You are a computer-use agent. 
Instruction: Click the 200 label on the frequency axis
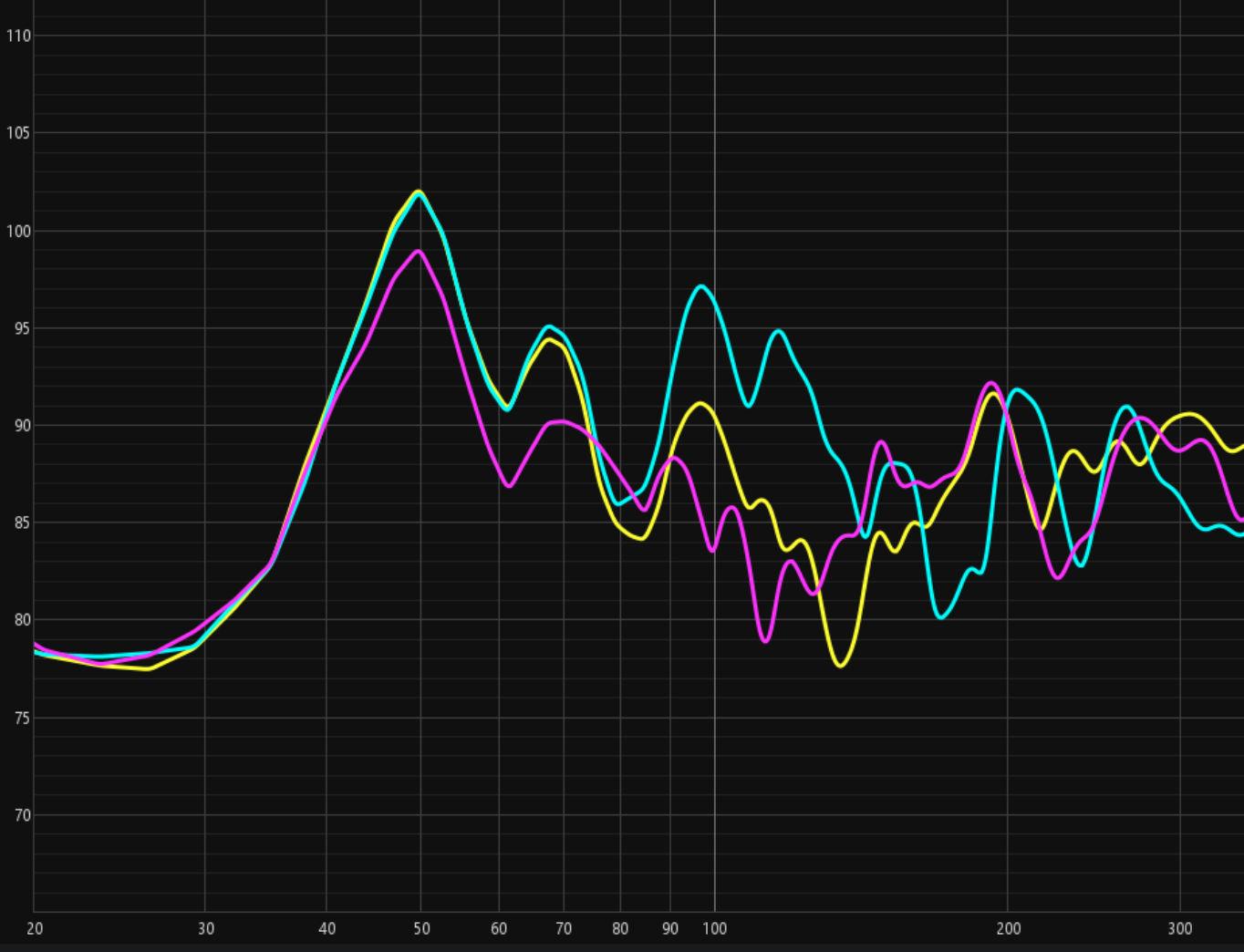[x=1008, y=928]
